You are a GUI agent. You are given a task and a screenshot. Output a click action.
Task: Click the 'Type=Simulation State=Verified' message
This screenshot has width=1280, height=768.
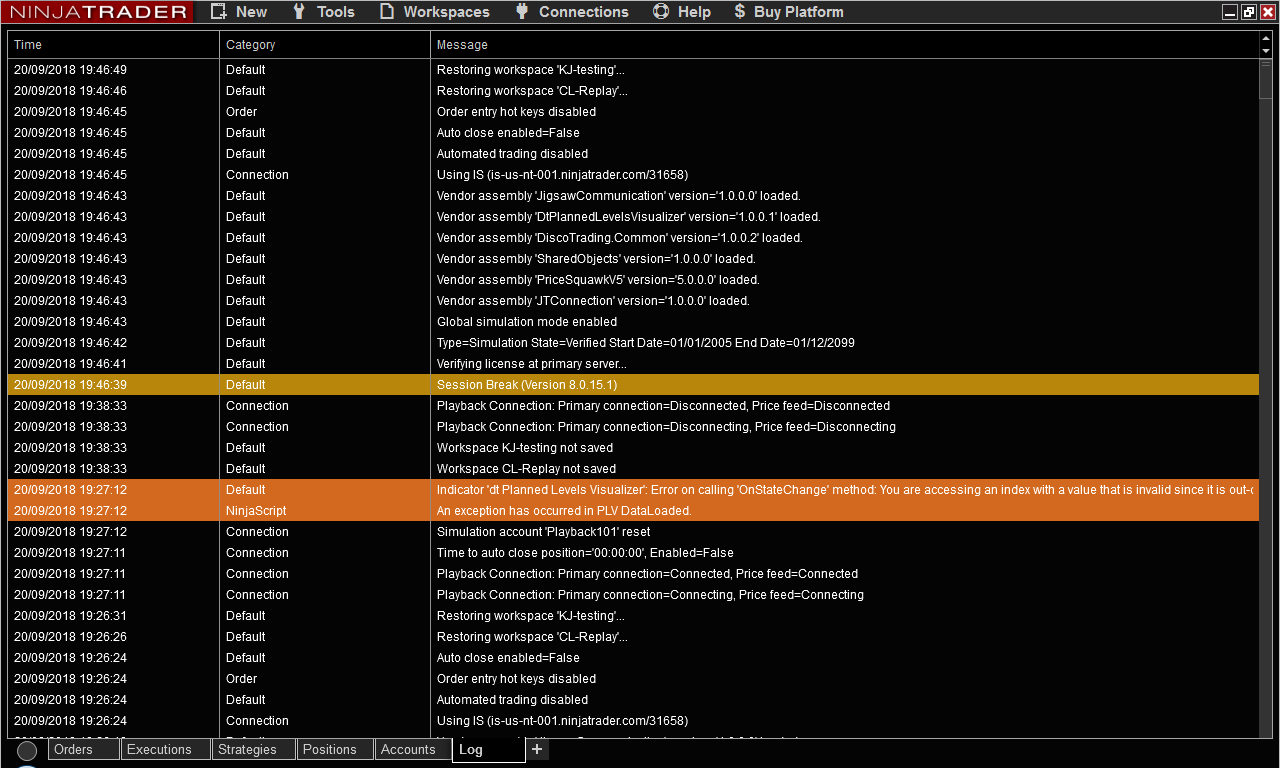[x=646, y=343]
